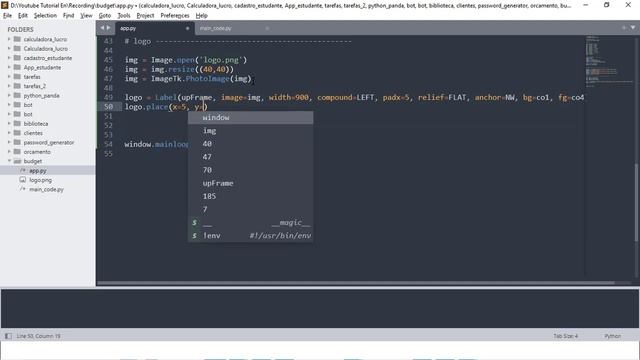Expand the calculadora_lucro folder

point(9,39)
